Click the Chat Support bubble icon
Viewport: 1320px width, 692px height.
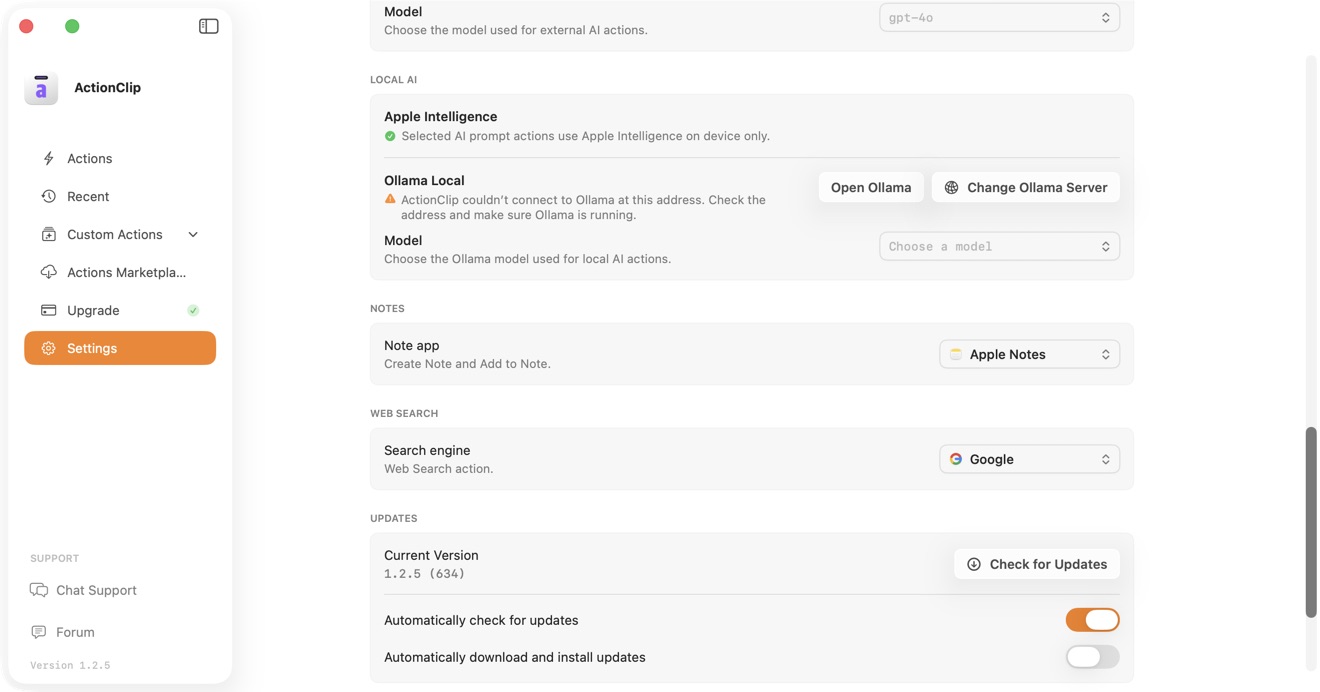[39, 590]
